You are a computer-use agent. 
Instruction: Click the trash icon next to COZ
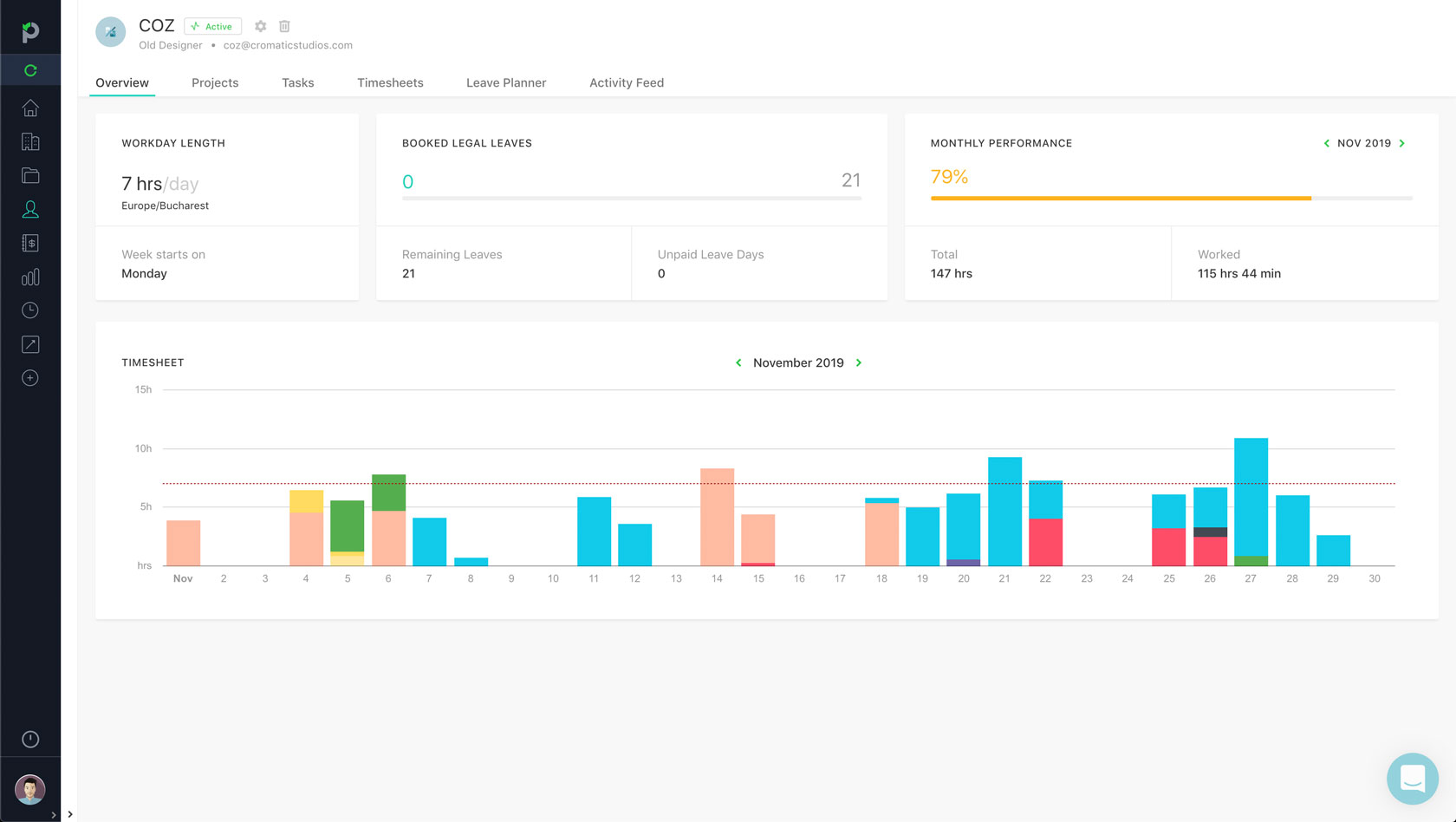(284, 27)
